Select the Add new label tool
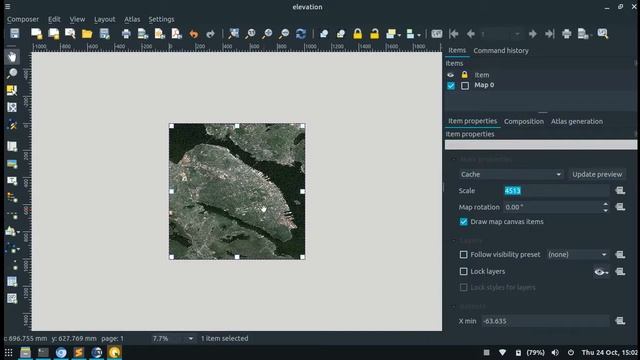640x360 pixels. [12, 181]
